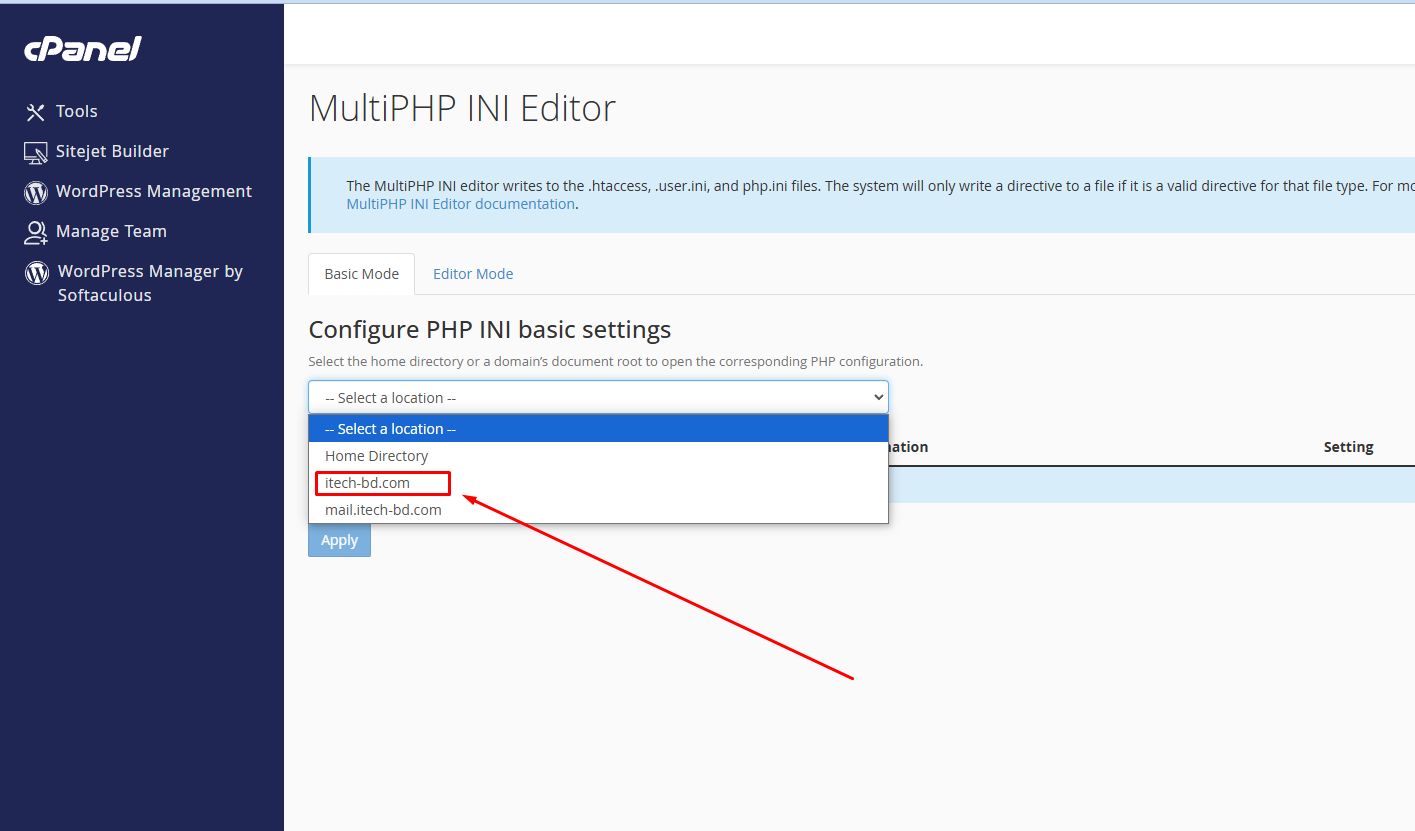Collapse the Select a location dropdown
This screenshot has height=831, width=1415.
[x=598, y=397]
